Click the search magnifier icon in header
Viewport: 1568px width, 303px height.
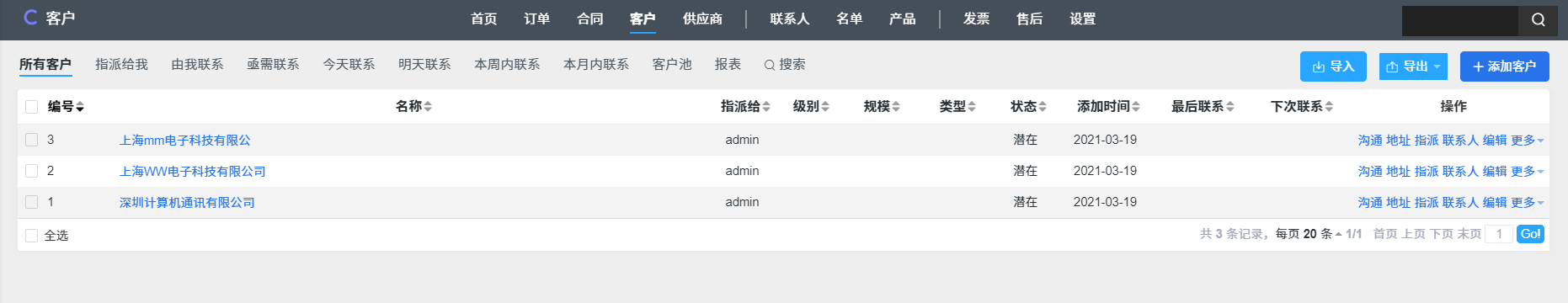click(x=1538, y=19)
